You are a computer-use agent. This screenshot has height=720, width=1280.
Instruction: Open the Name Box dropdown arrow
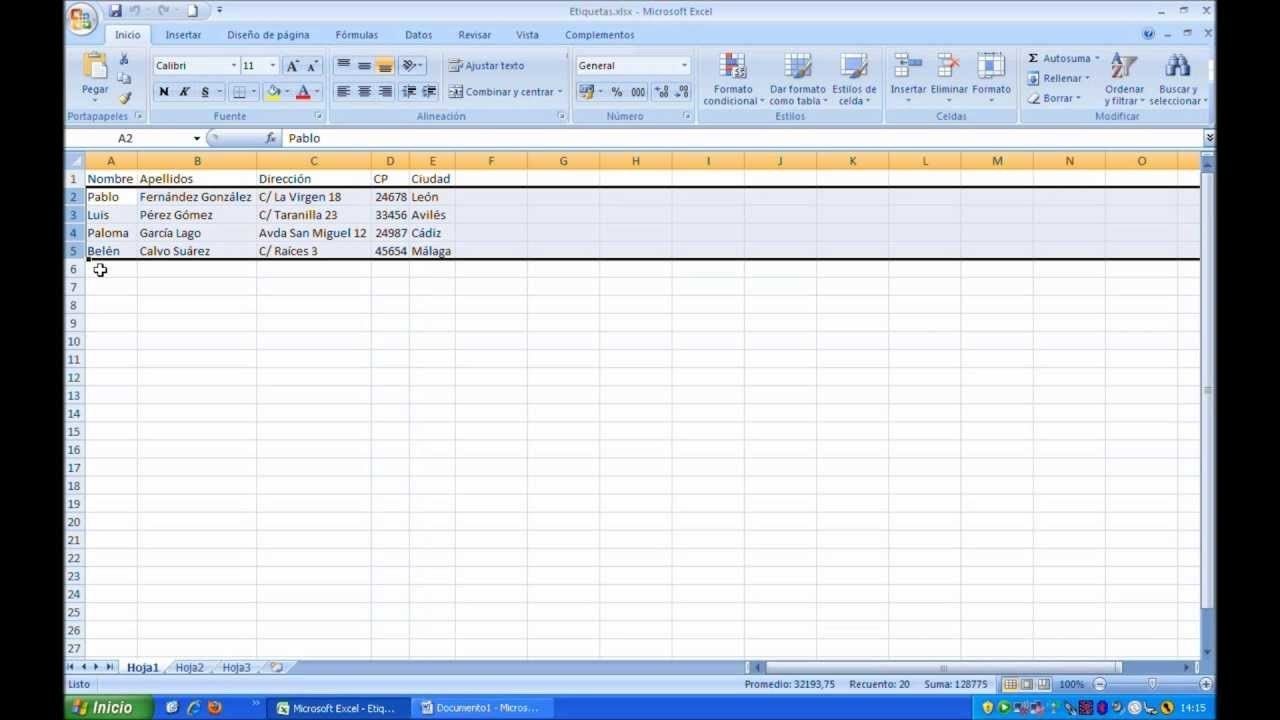[x=197, y=139]
